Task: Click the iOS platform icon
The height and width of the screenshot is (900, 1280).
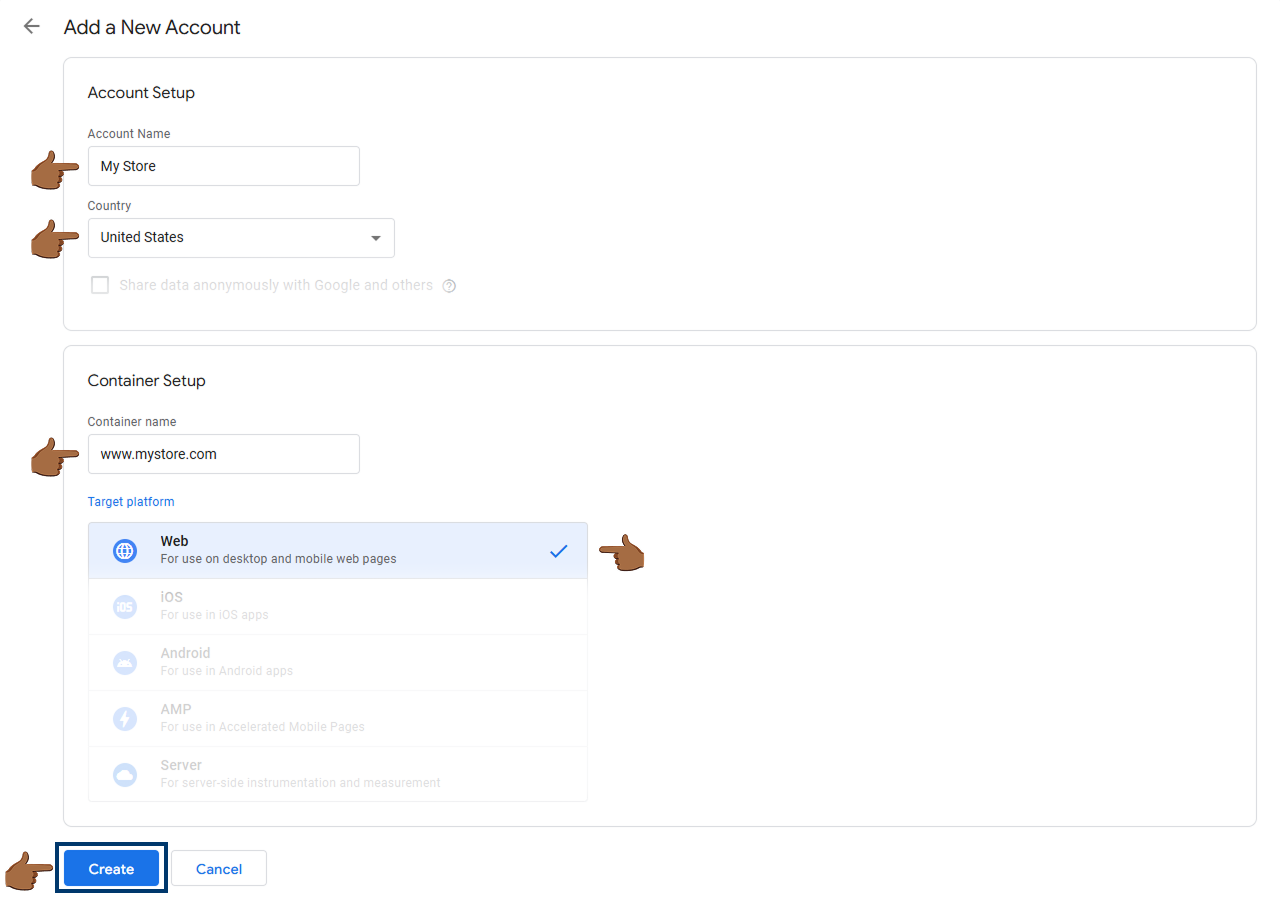Action: [x=125, y=606]
